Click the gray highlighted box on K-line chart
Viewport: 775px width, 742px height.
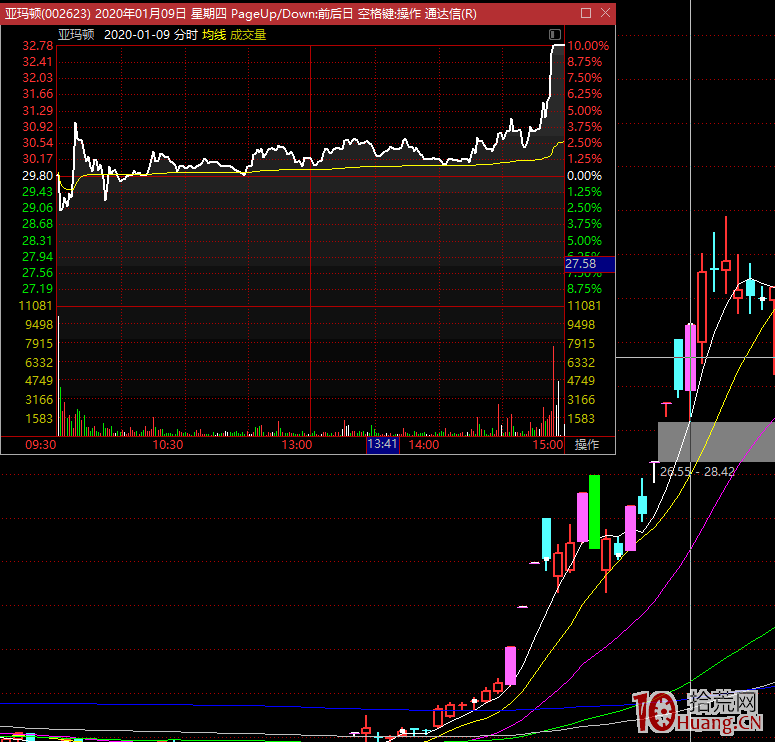click(x=716, y=440)
